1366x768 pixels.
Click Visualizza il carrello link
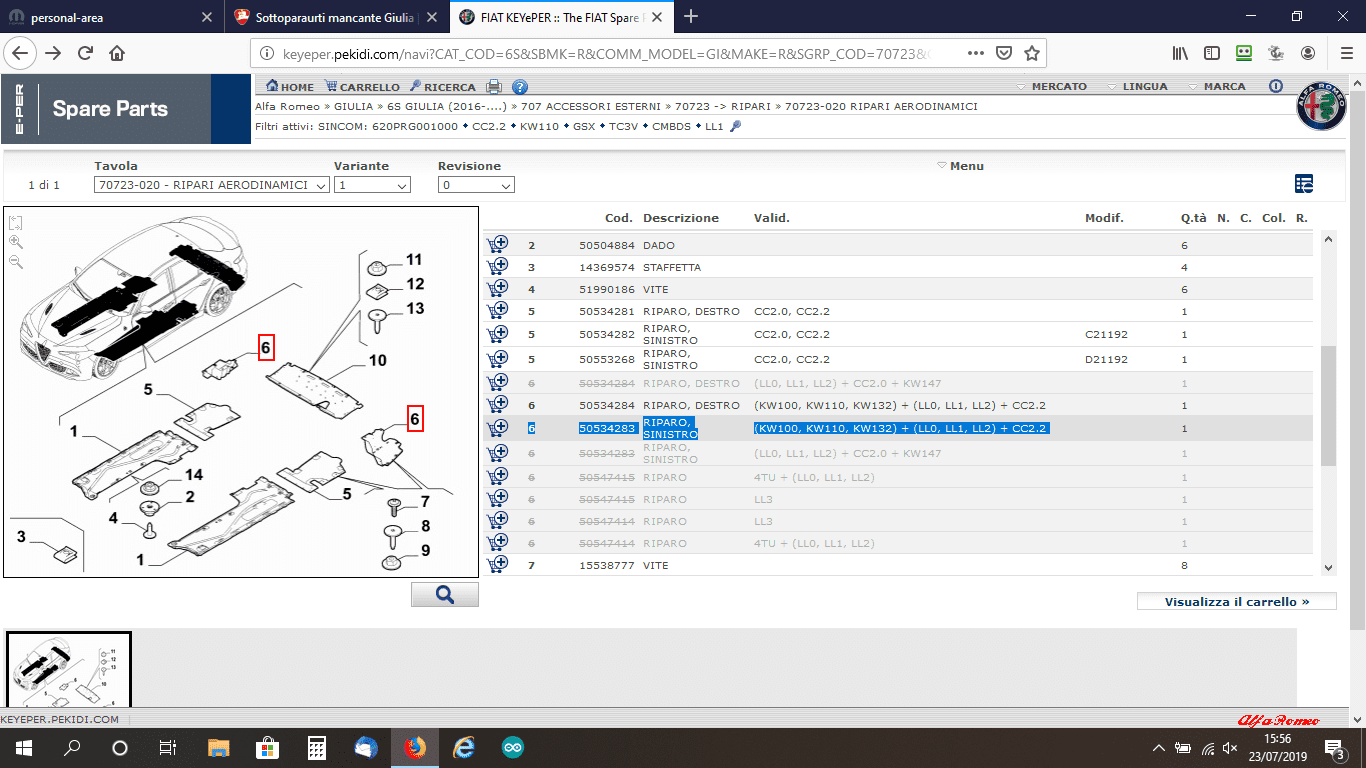(x=1237, y=602)
